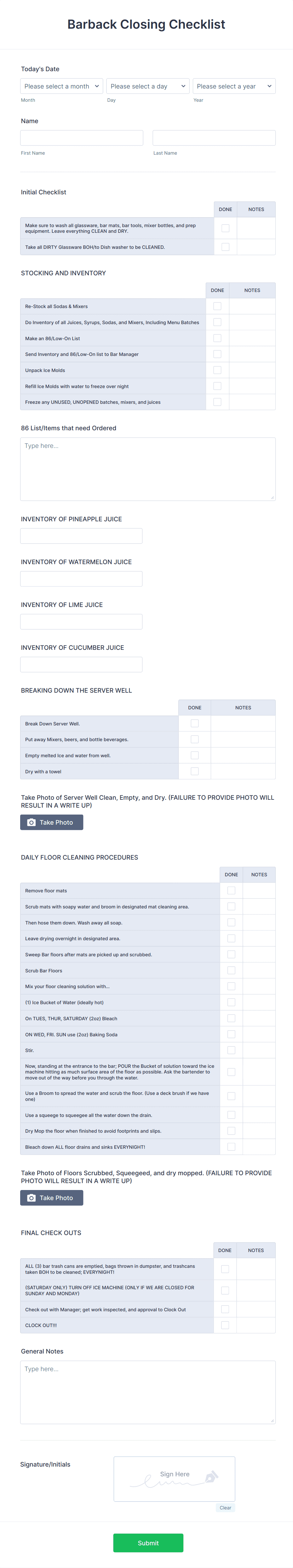Click the 86 List items text area
293x1568 pixels.
tap(147, 469)
